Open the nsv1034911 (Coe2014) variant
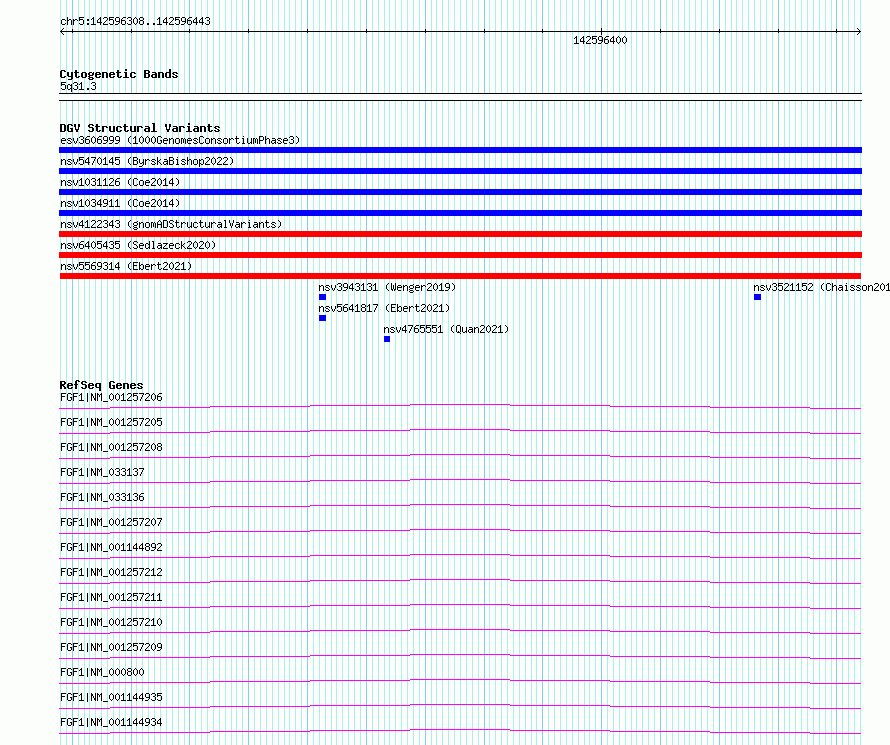The height and width of the screenshot is (745, 890). 120,203
